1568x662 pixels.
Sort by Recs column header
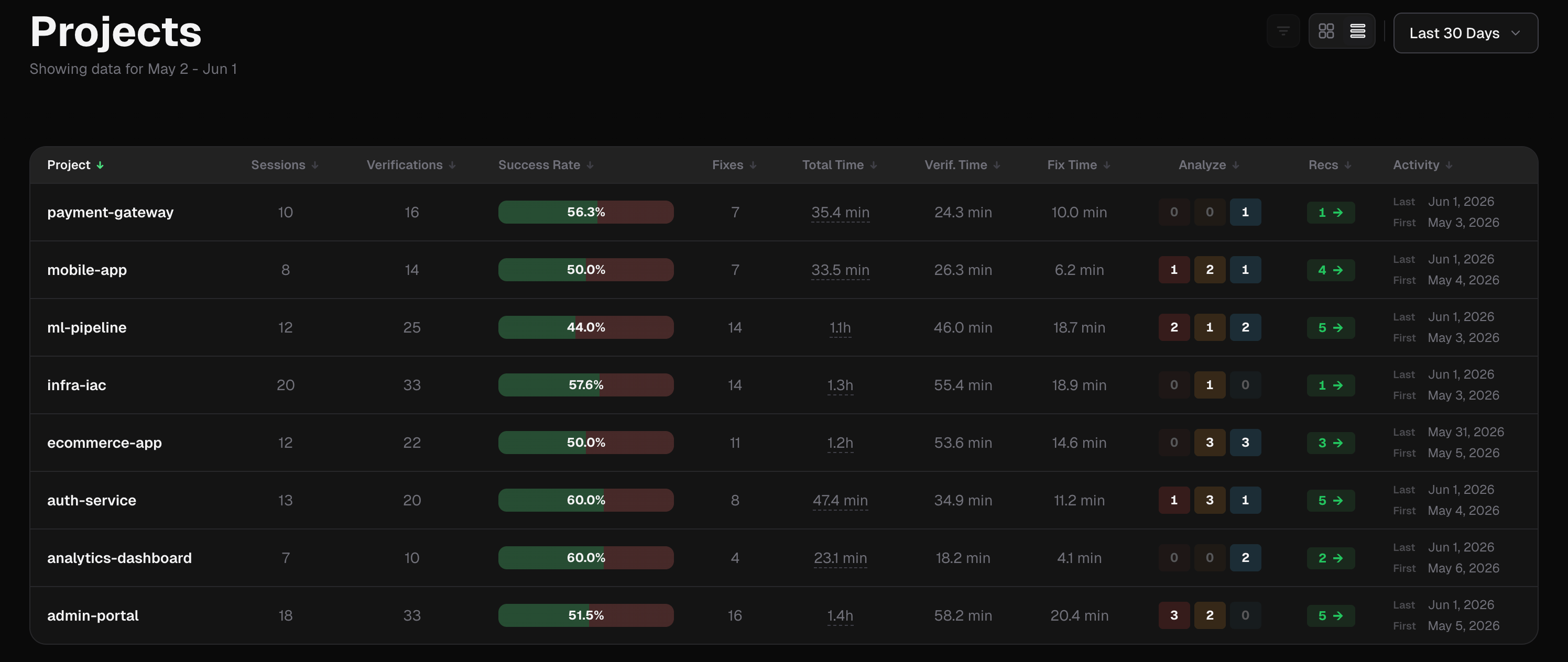(1330, 165)
